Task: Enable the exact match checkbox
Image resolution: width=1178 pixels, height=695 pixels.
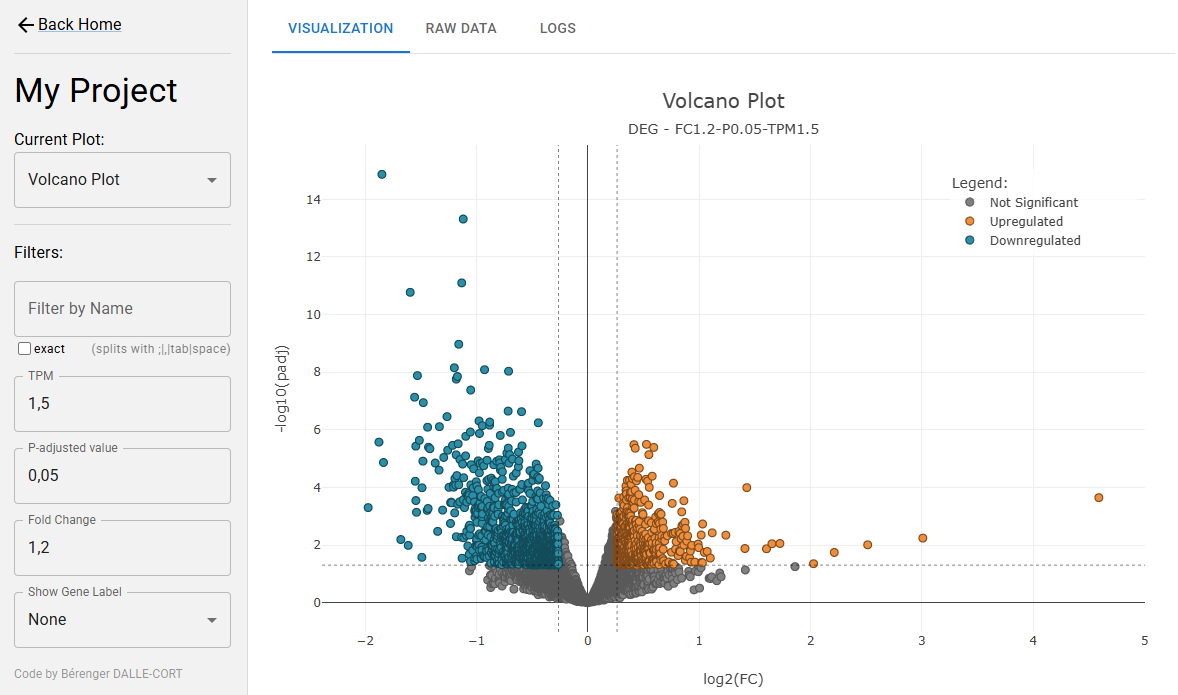Action: [x=25, y=349]
